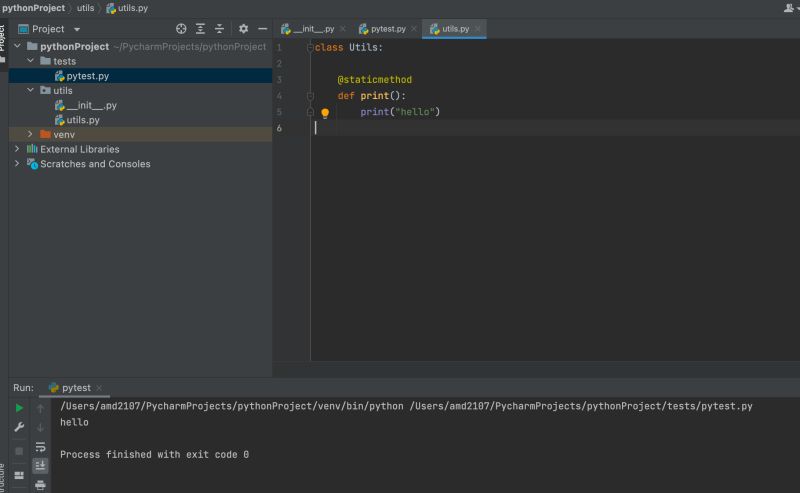Expand Scratches and Consoles node
The image size is (800, 493).
[17, 164]
